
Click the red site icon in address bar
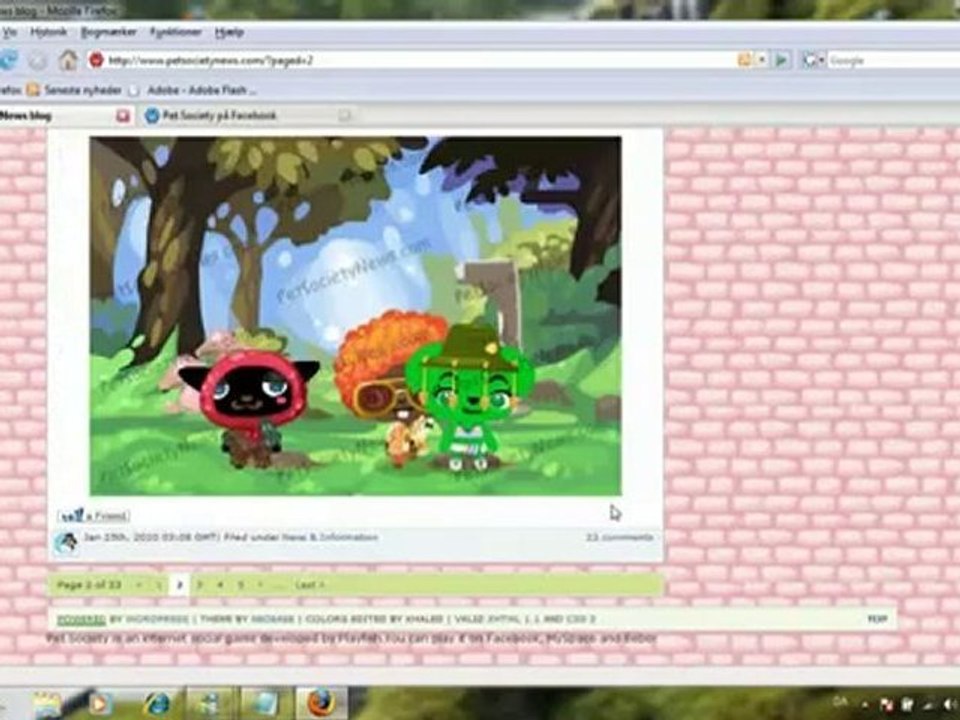pyautogui.click(x=96, y=59)
